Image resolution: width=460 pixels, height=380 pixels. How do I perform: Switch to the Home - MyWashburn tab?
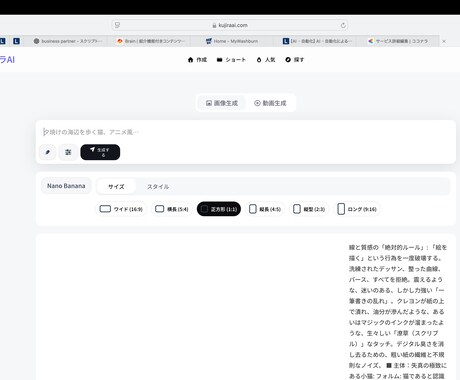coord(232,41)
